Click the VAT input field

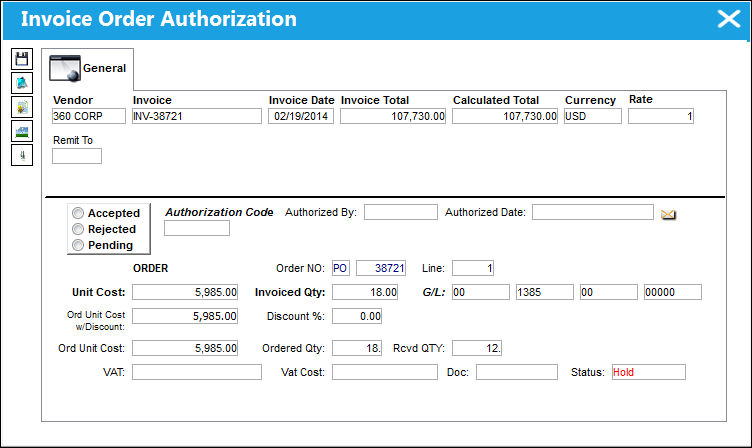pos(197,372)
